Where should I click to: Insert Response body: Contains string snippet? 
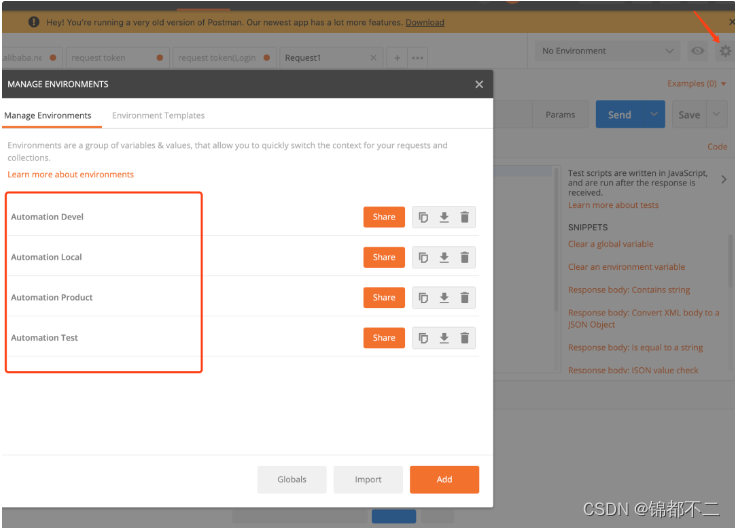point(629,290)
